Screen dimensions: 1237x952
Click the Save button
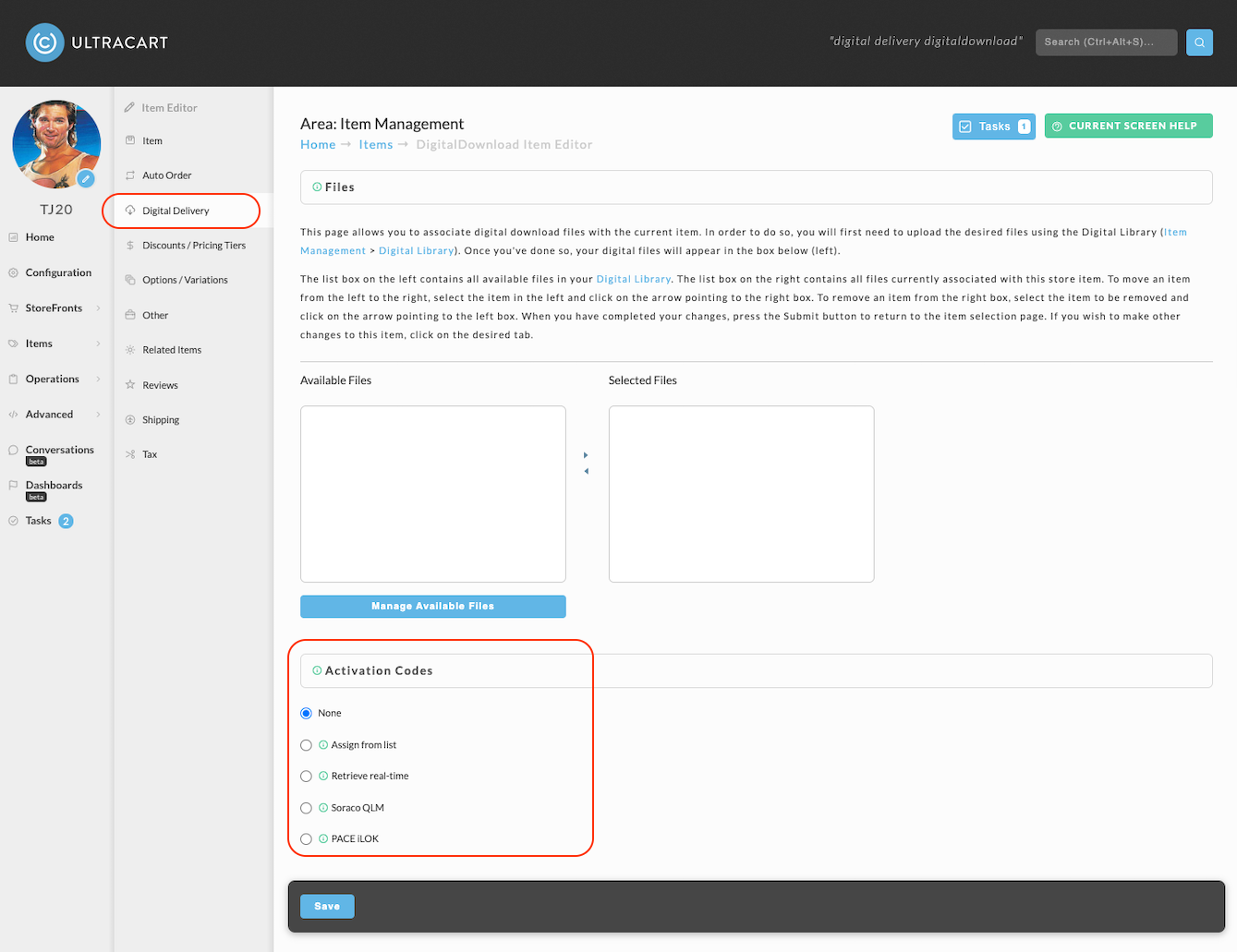click(x=327, y=907)
